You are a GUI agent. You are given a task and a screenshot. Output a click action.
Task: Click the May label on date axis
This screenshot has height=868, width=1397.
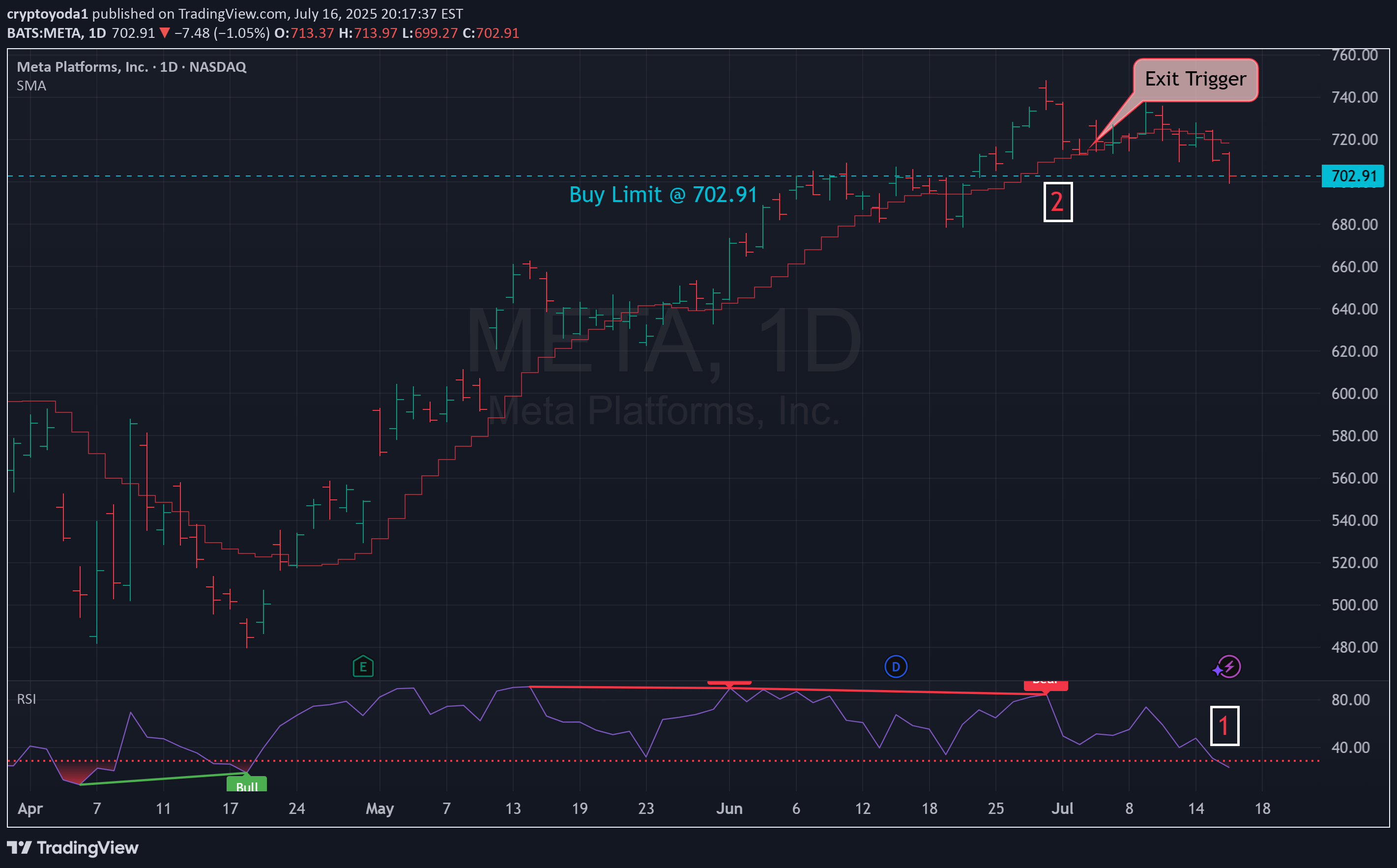pyautogui.click(x=379, y=809)
